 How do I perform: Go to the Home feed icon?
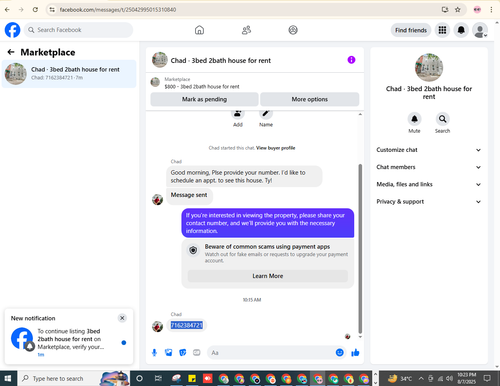(x=199, y=30)
